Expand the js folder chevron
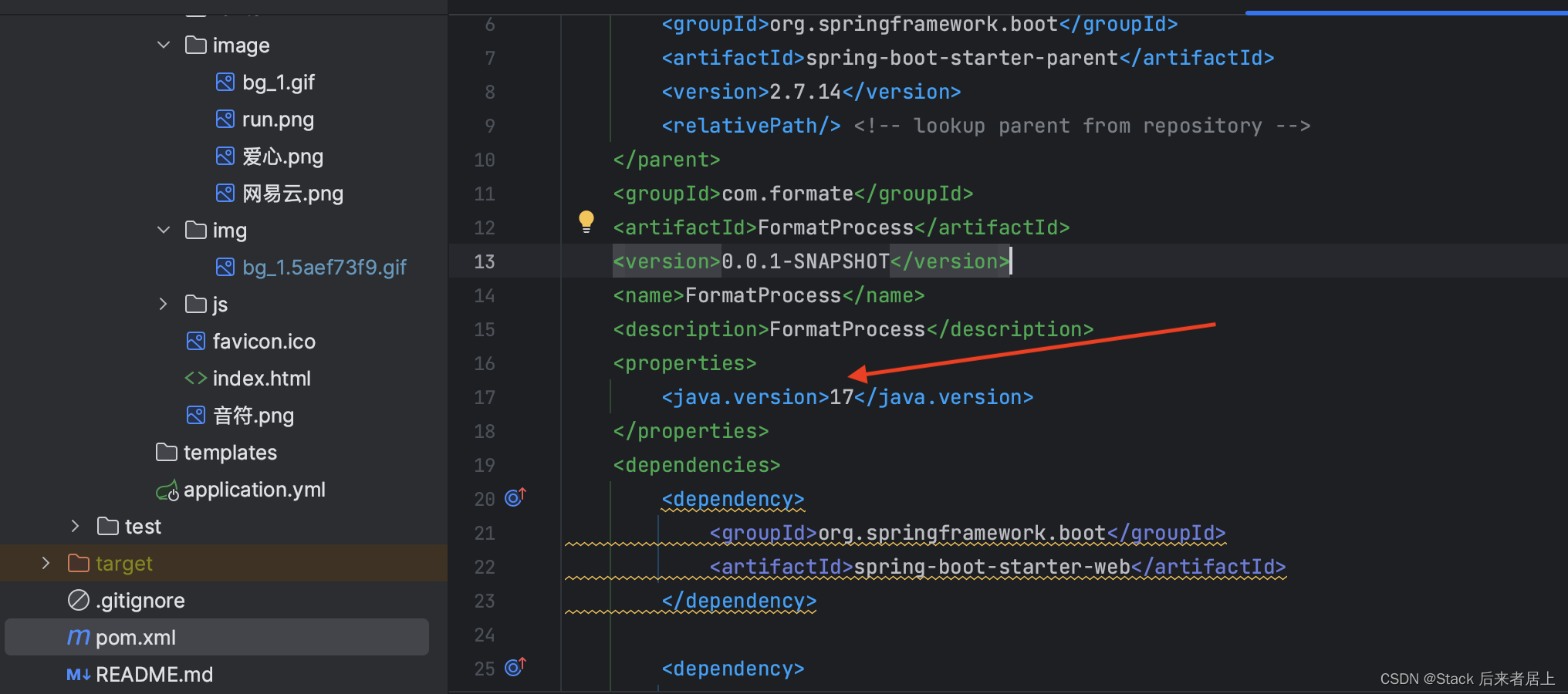 [x=164, y=305]
